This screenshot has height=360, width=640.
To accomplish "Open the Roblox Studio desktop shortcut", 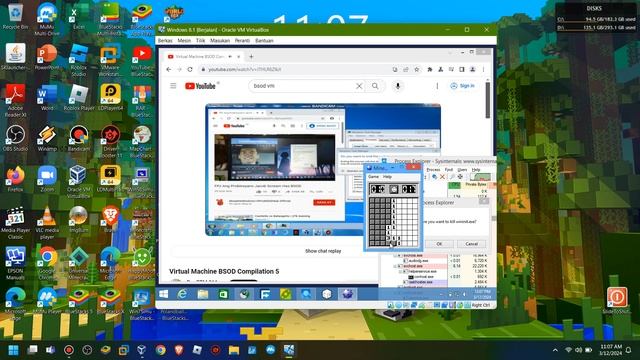I will 78,60.
